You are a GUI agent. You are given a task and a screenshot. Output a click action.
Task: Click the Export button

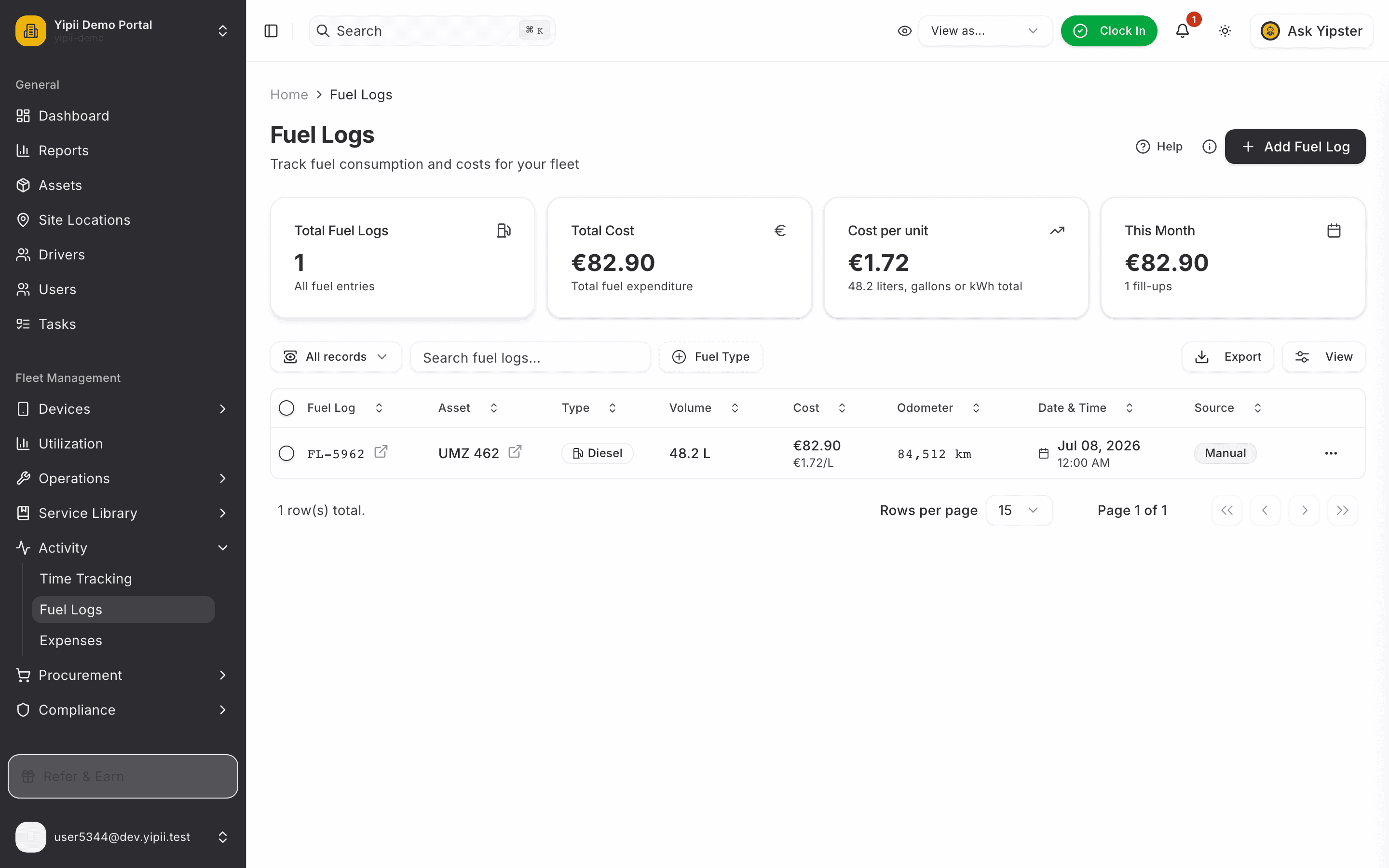point(1228,357)
